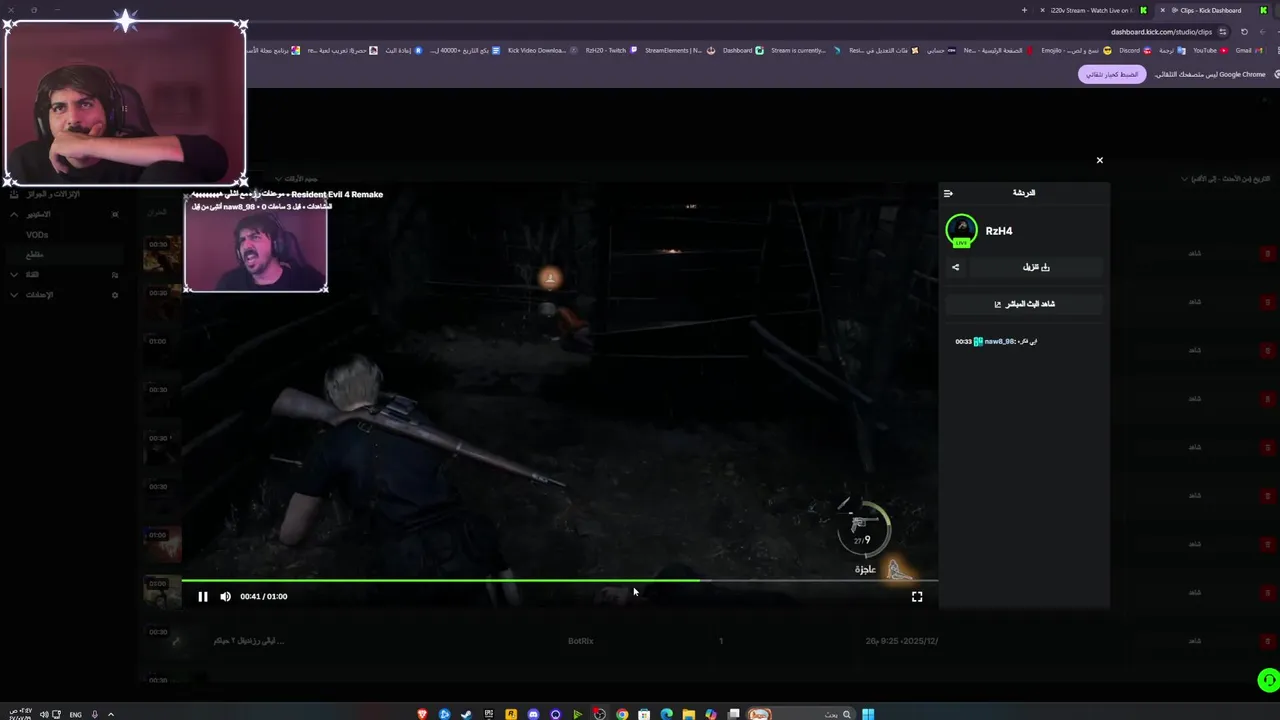Open Microsoft Edge from taskbar
The image size is (1280, 720).
coord(666,714)
